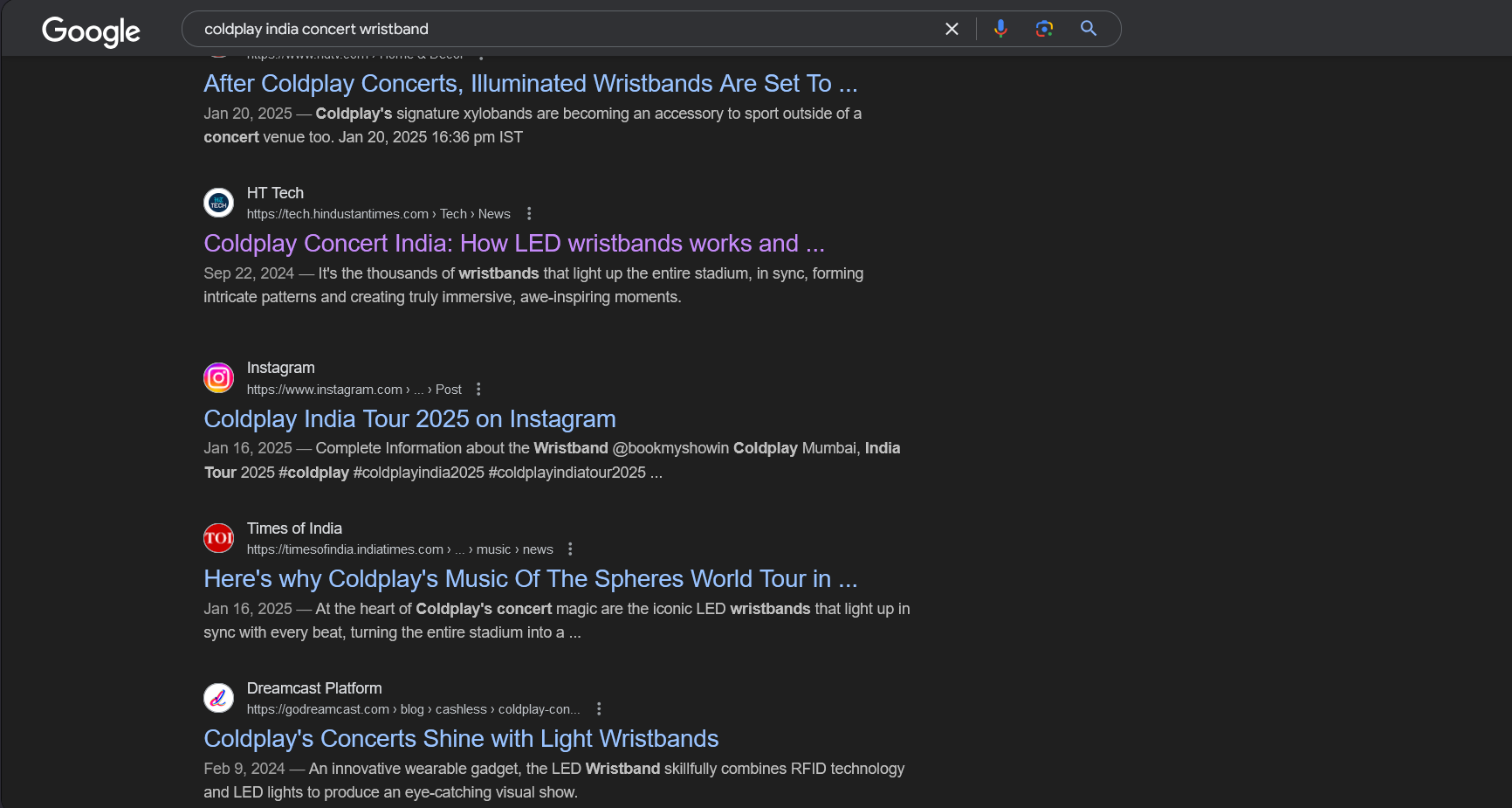This screenshot has height=808, width=1512.
Task: Click the search query input field
Action: (x=559, y=29)
